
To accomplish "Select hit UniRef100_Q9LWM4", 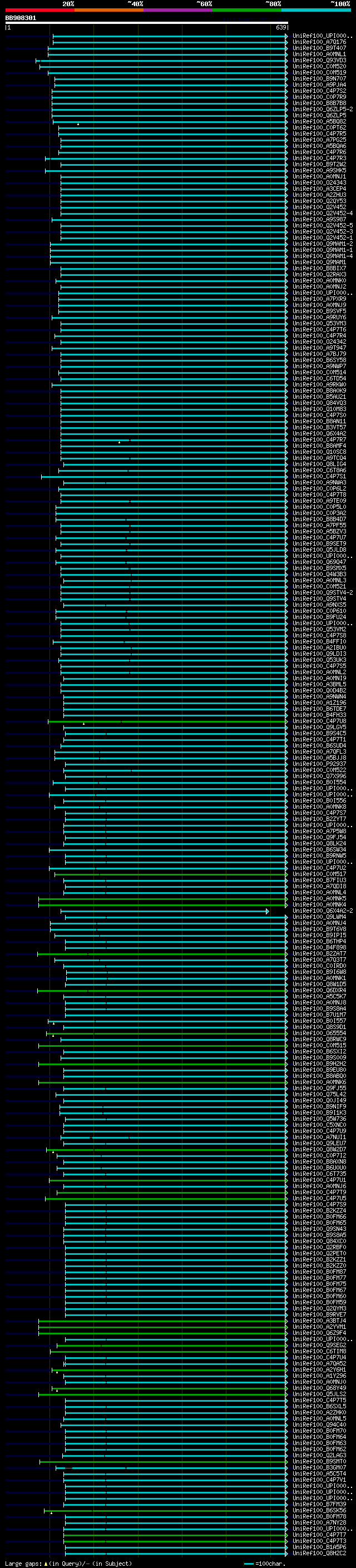I will 319,917.
